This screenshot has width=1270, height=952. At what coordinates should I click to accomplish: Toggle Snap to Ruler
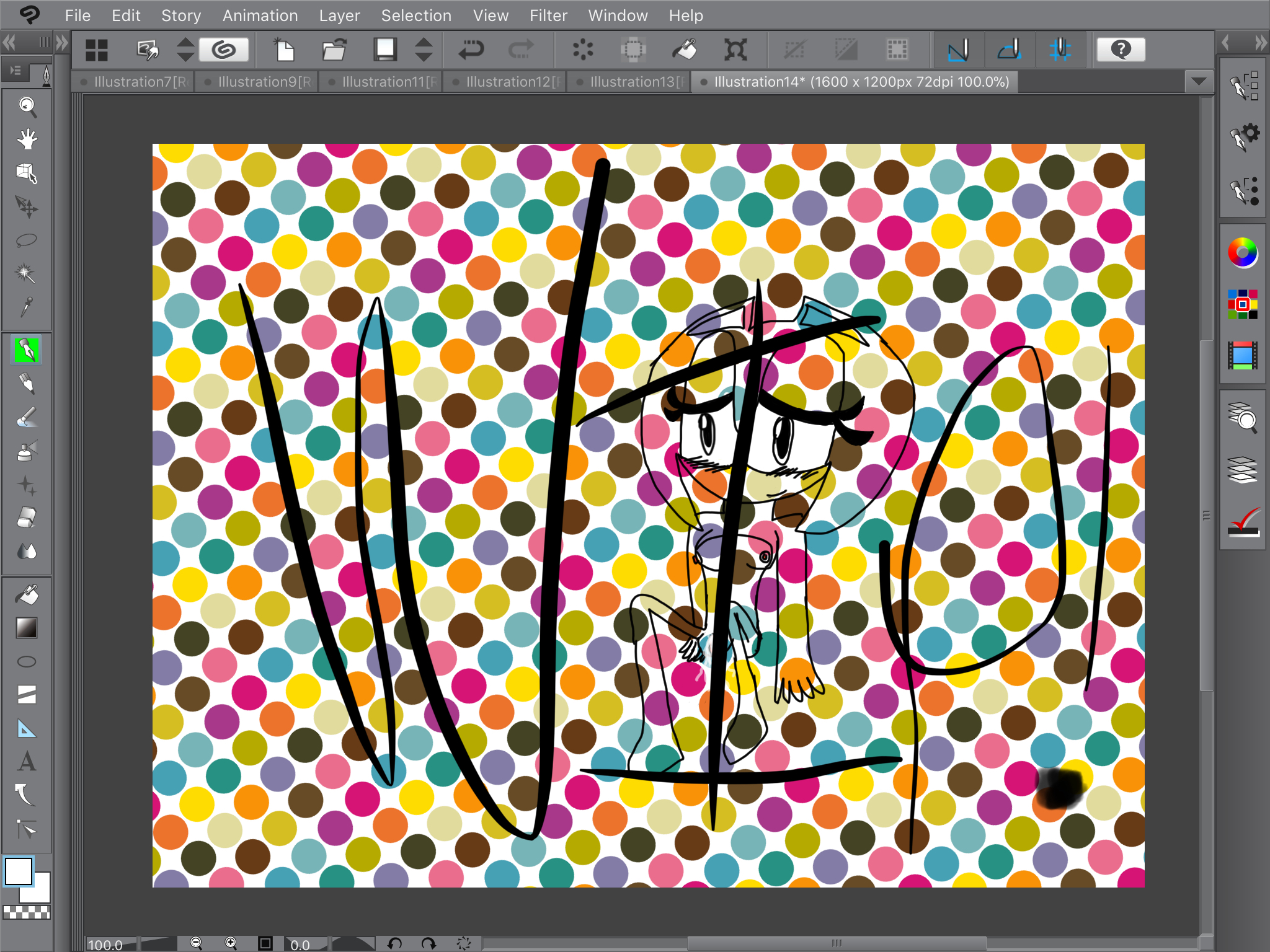point(958,50)
